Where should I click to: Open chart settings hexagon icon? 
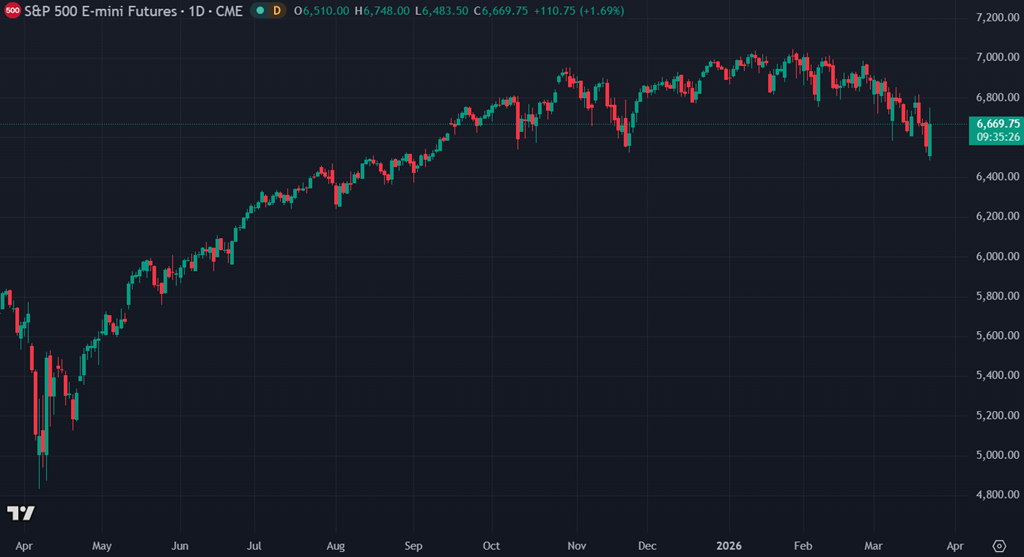999,546
